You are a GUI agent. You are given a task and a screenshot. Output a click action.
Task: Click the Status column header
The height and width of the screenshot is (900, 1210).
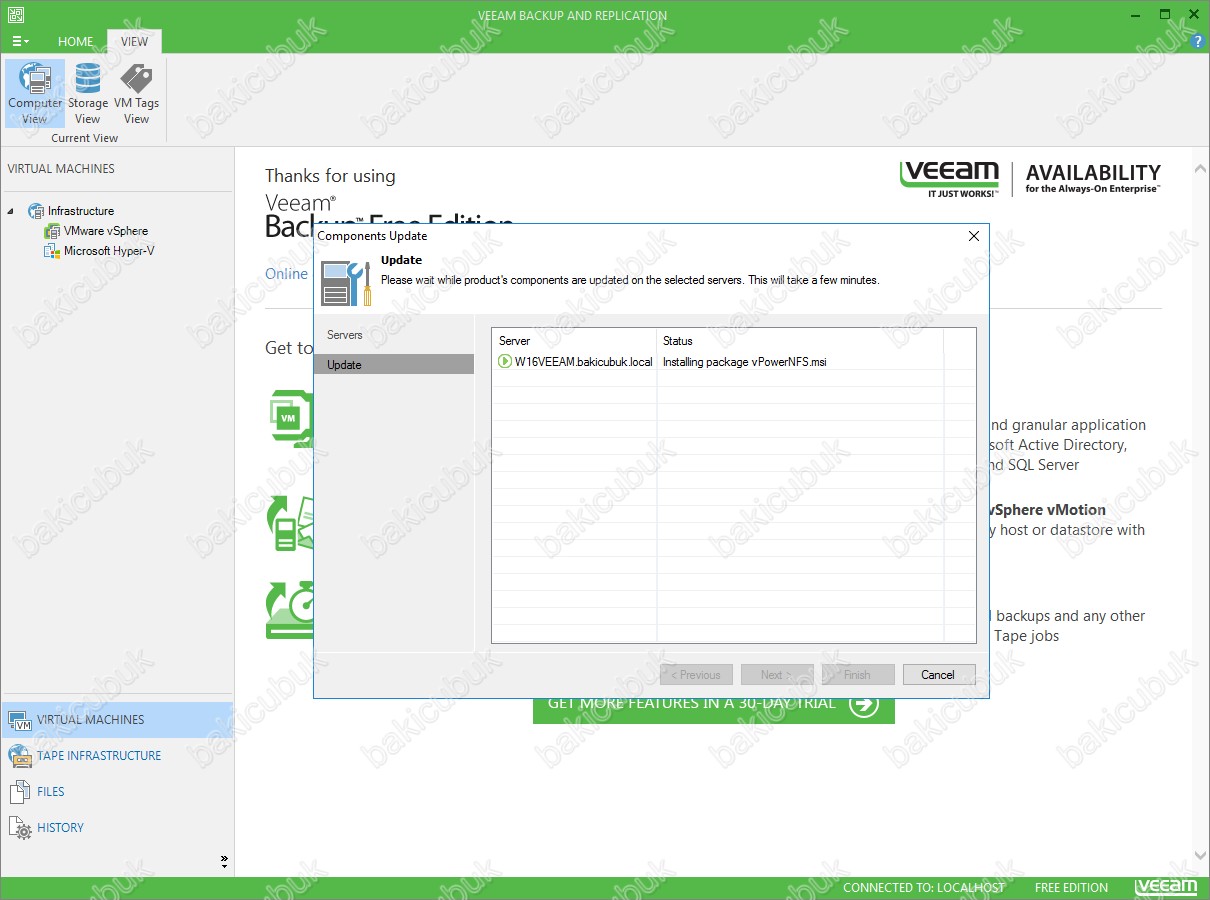pos(799,341)
